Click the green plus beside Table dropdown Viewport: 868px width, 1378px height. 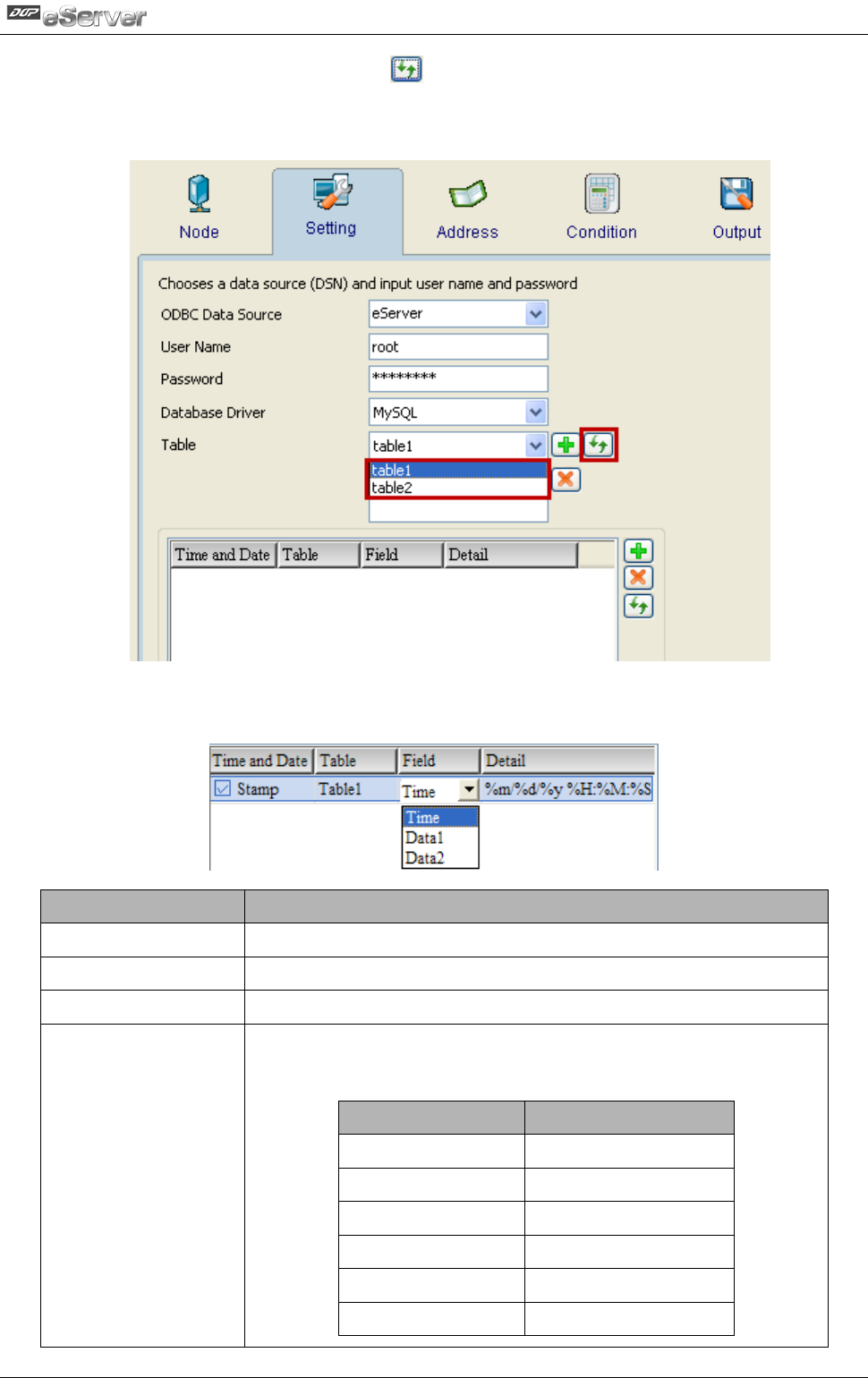click(566, 445)
